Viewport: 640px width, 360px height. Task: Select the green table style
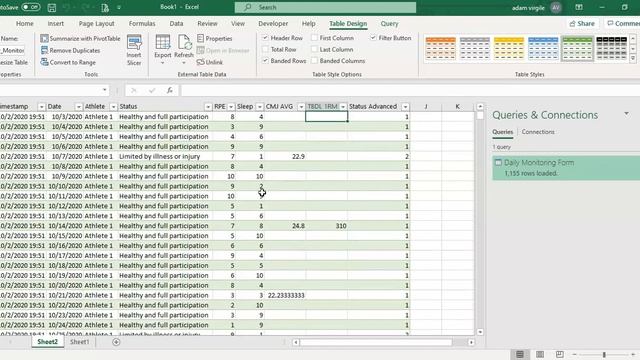pos(578,49)
